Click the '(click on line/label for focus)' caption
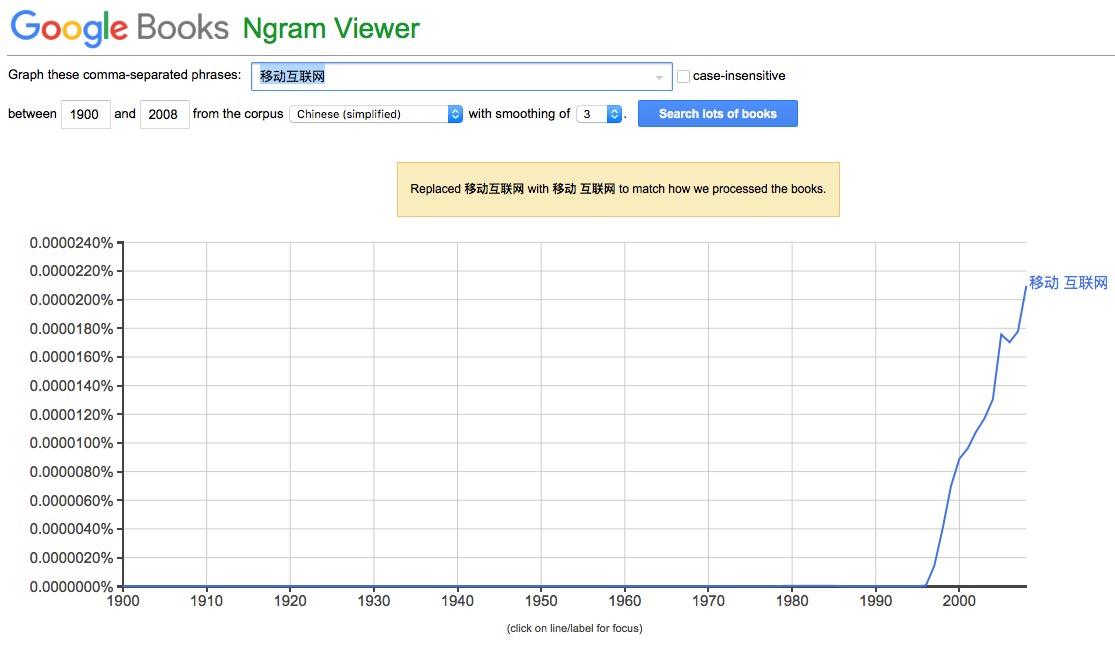Screen dimensions: 1115x647 click(575, 629)
